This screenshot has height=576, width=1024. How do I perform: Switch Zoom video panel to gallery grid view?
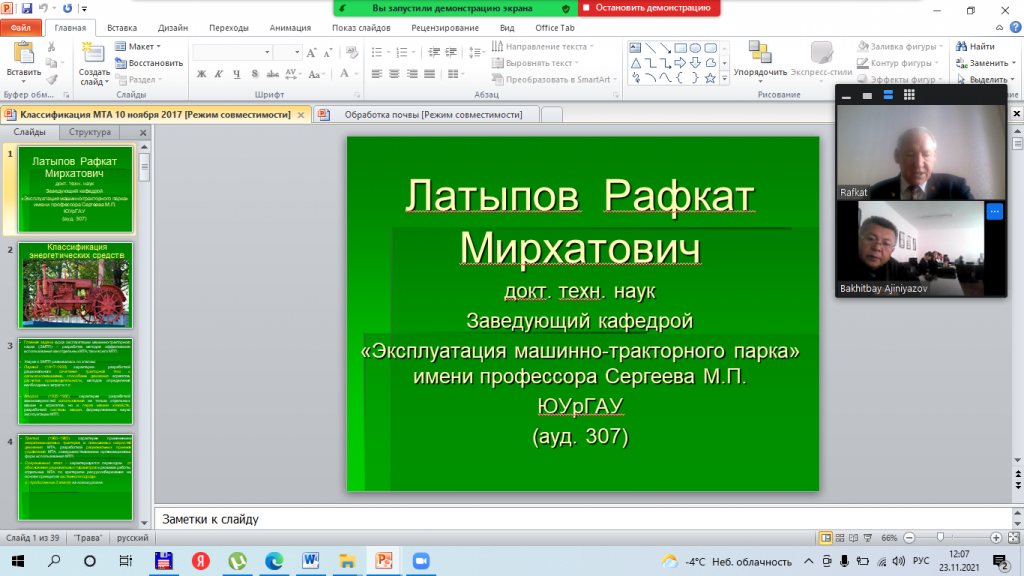pyautogui.click(x=909, y=95)
